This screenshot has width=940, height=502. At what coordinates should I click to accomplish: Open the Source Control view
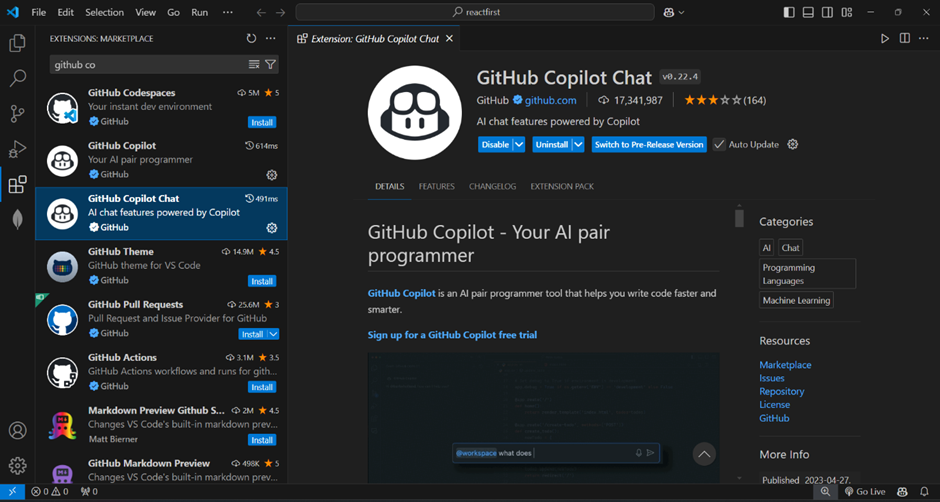click(x=17, y=113)
